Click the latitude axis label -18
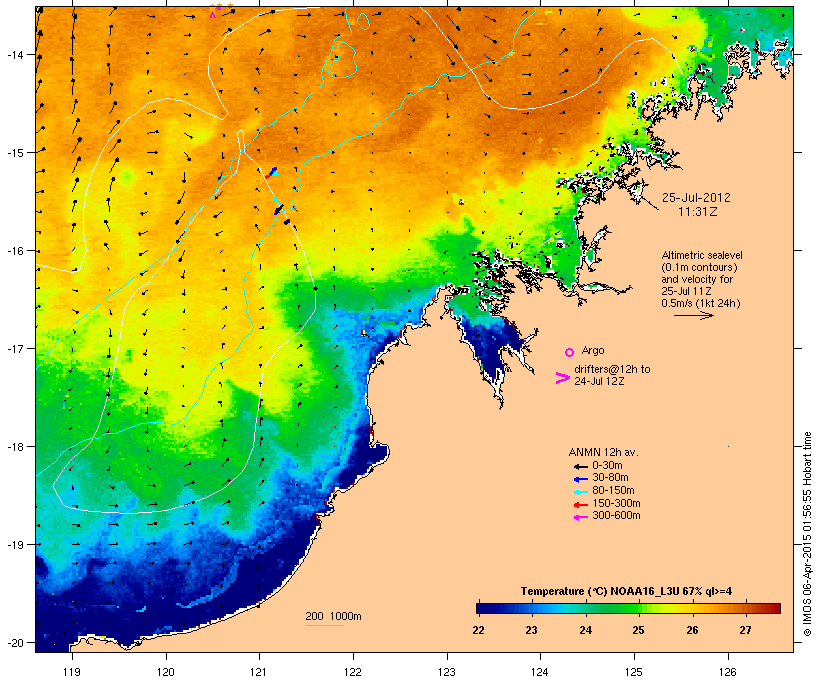 [x=15, y=446]
